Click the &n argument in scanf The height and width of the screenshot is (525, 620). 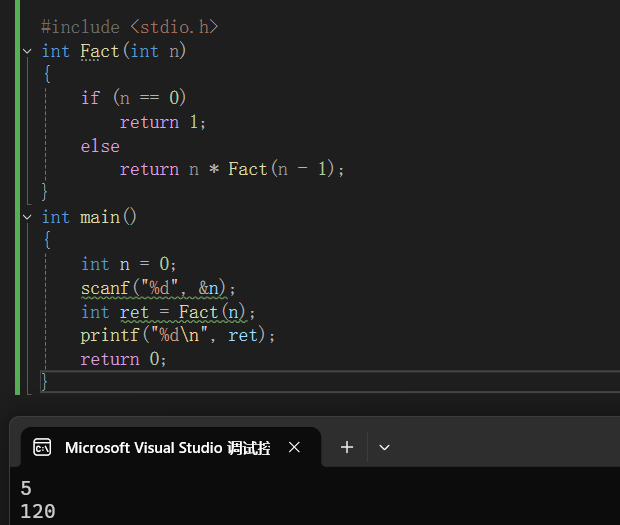click(x=208, y=288)
